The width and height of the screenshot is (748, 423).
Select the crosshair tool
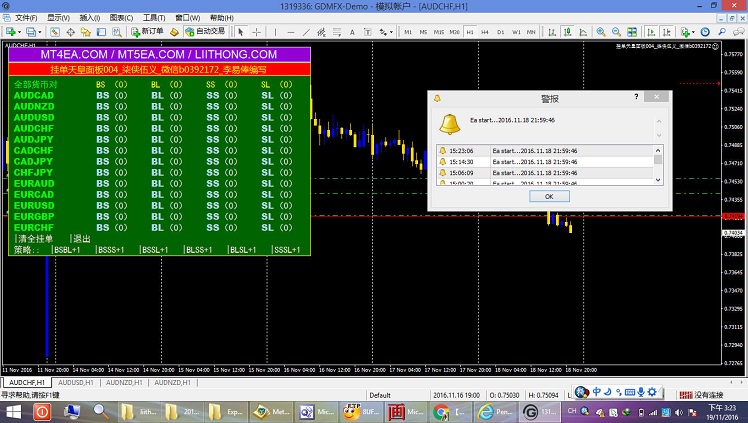click(256, 31)
